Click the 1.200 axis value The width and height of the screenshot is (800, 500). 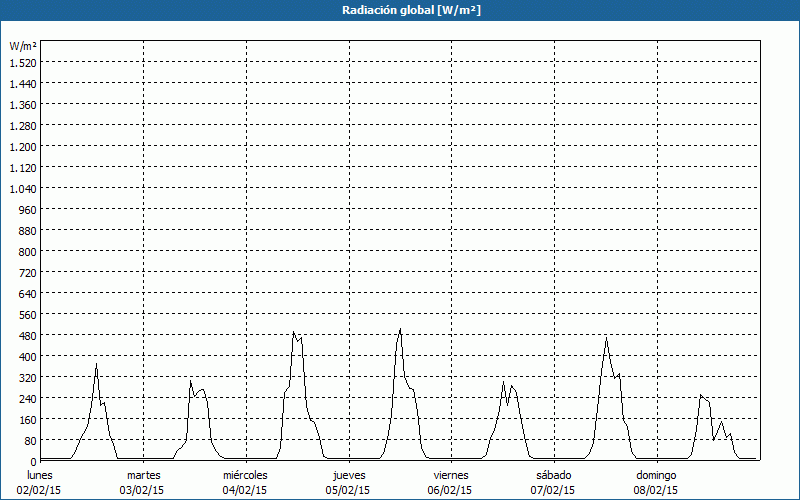(23, 147)
